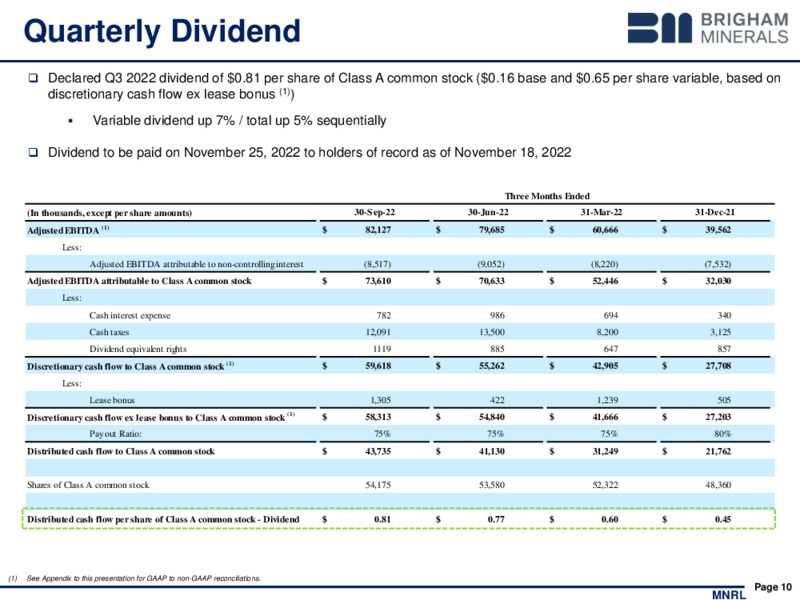Click dividend per share value 0.81

[382, 519]
